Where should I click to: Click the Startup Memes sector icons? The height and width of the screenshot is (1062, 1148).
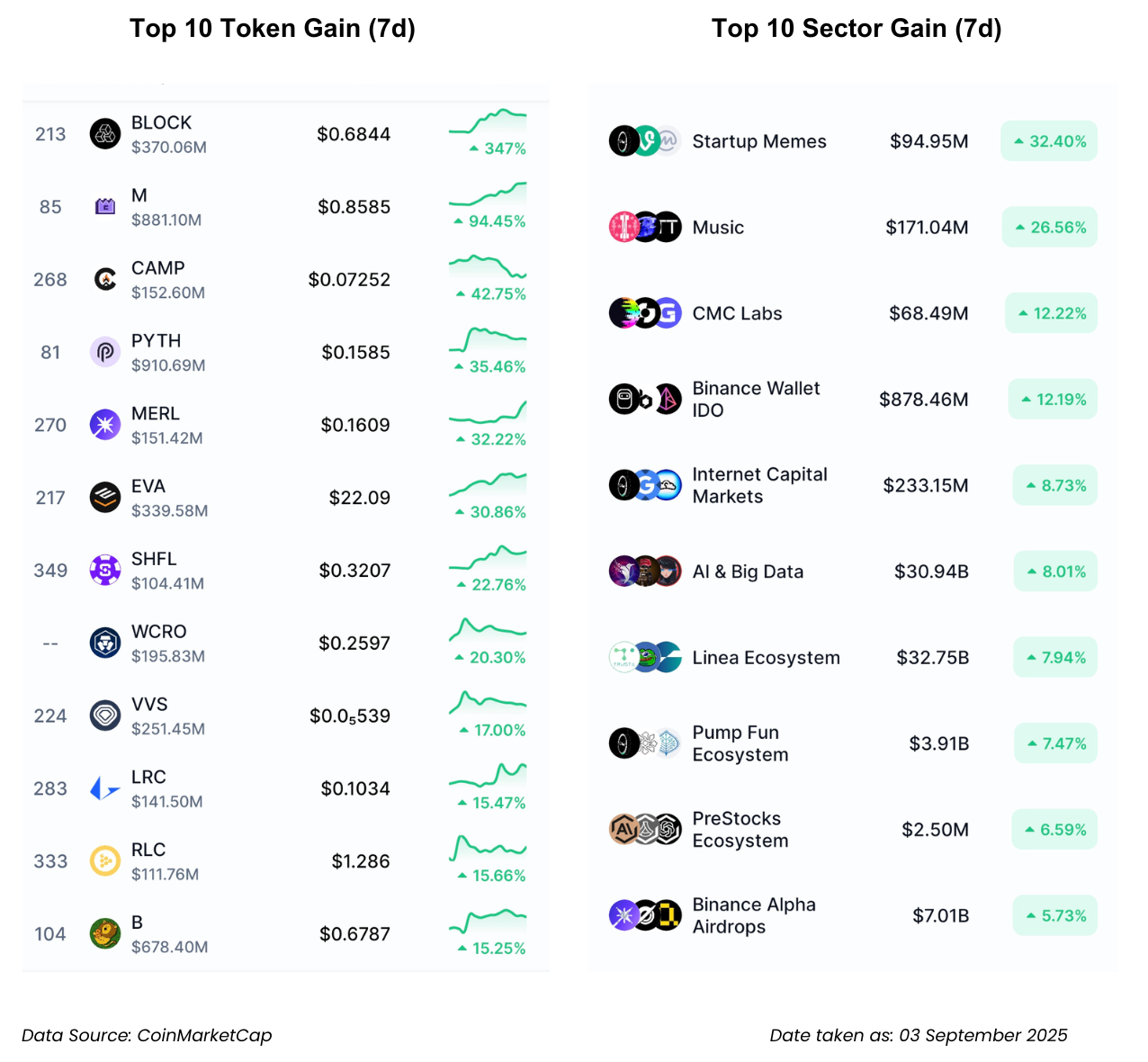tap(645, 141)
